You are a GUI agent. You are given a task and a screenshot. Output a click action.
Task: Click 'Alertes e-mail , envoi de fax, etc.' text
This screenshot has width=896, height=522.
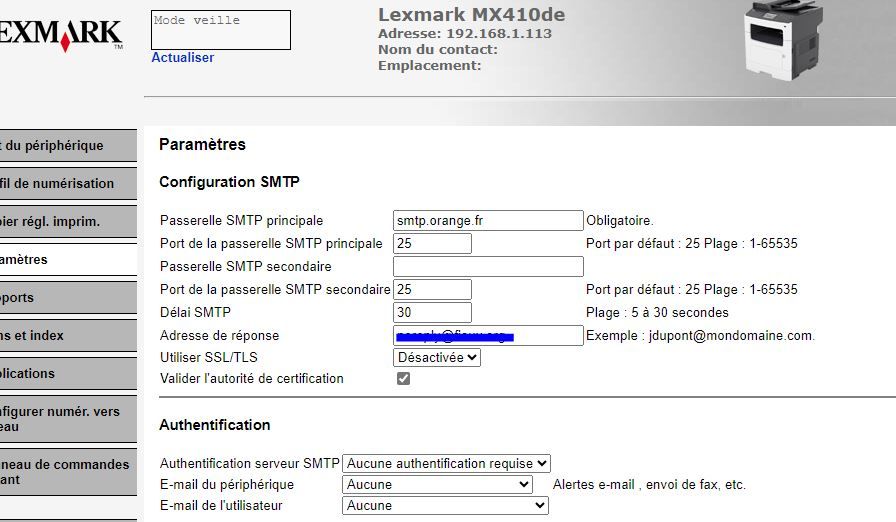coord(649,485)
